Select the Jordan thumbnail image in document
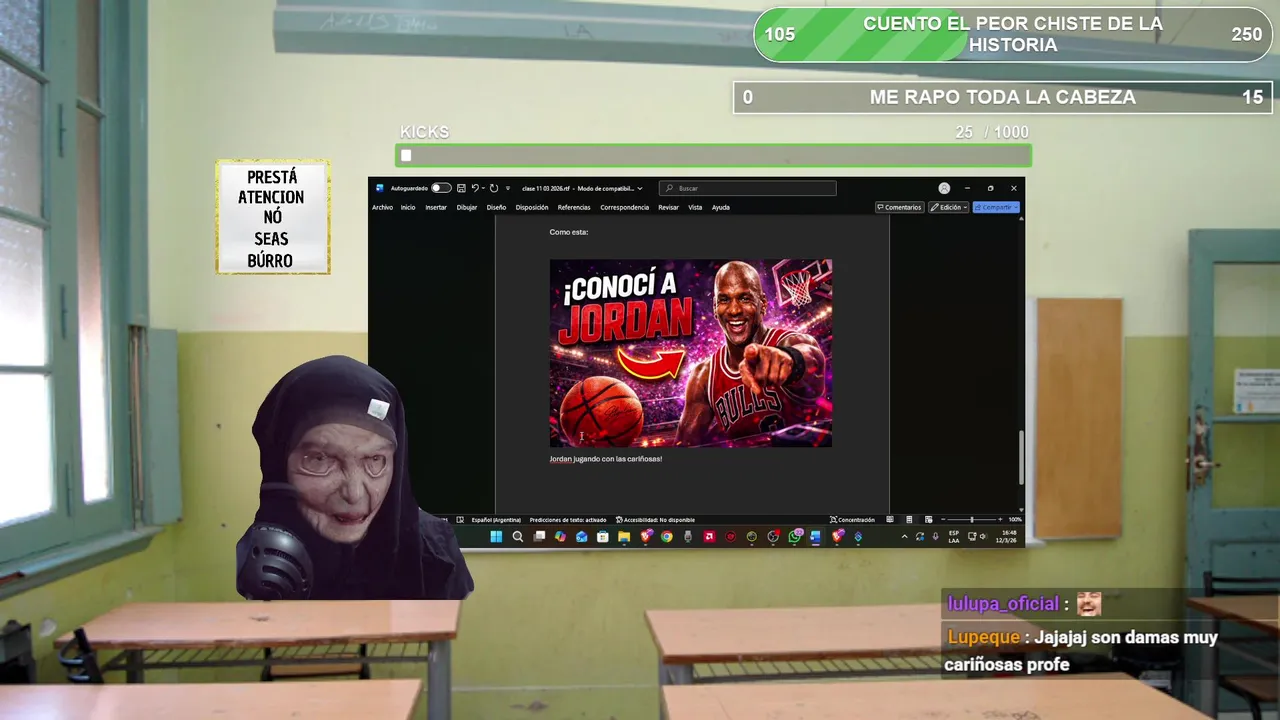Viewport: 1280px width, 720px height. (690, 353)
